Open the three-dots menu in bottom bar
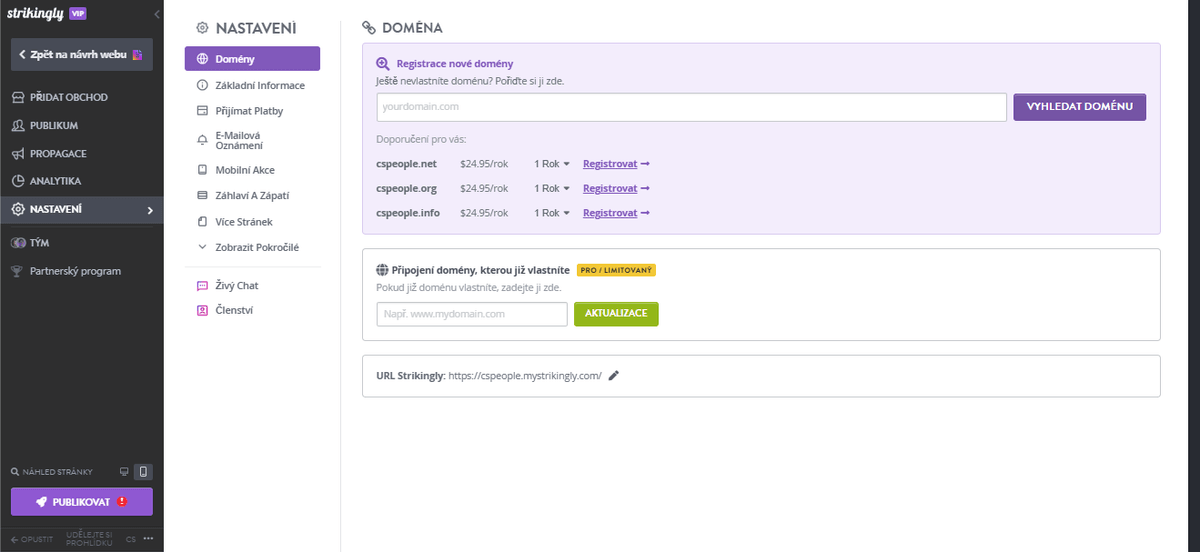This screenshot has height=552, width=1200. pos(148,539)
